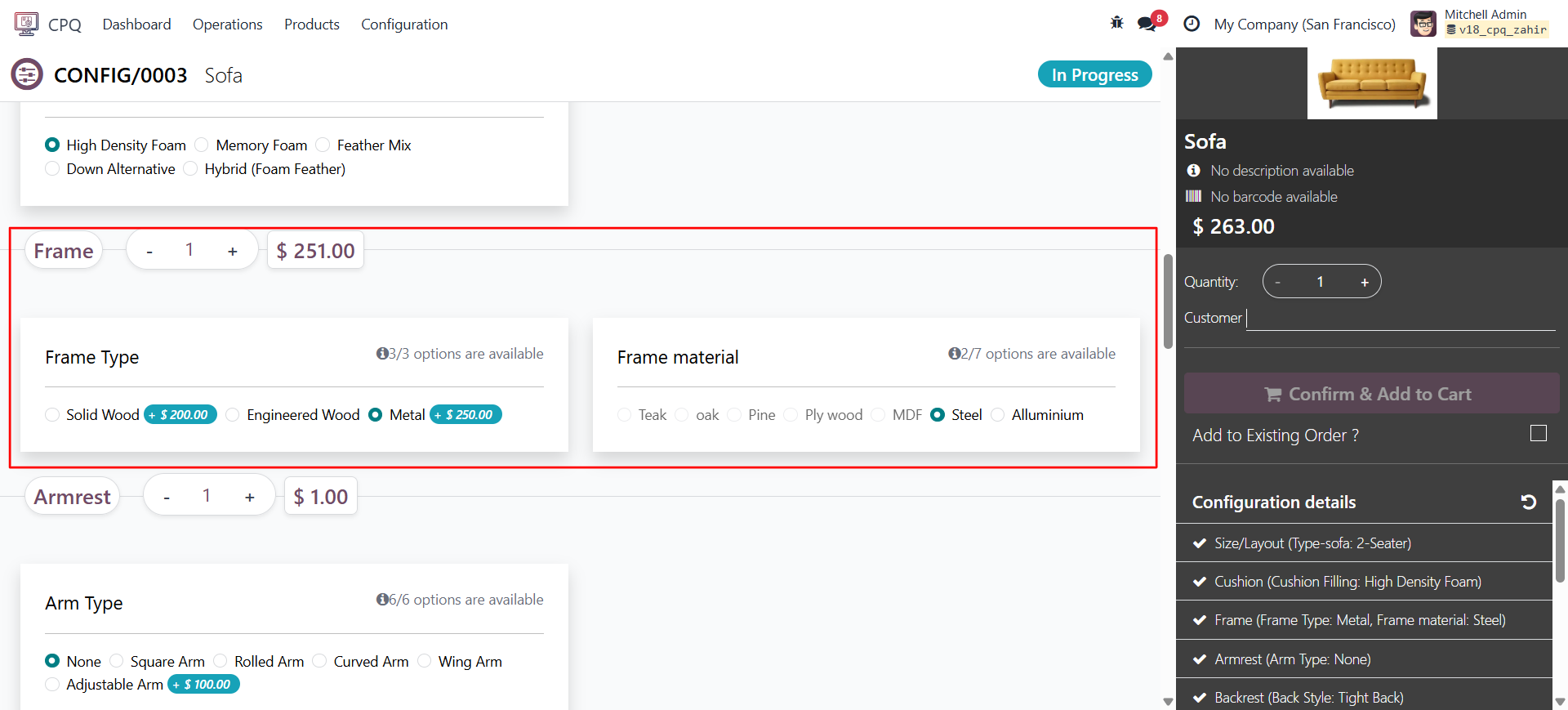Click info icon next to 6/6 options
Viewport: 1568px width, 710px height.
pyautogui.click(x=381, y=599)
